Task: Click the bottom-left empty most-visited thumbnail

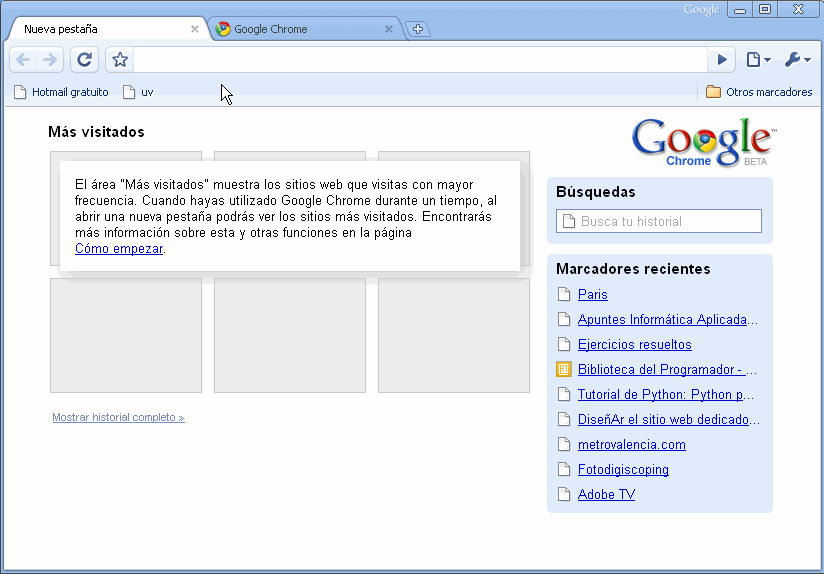Action: click(126, 335)
